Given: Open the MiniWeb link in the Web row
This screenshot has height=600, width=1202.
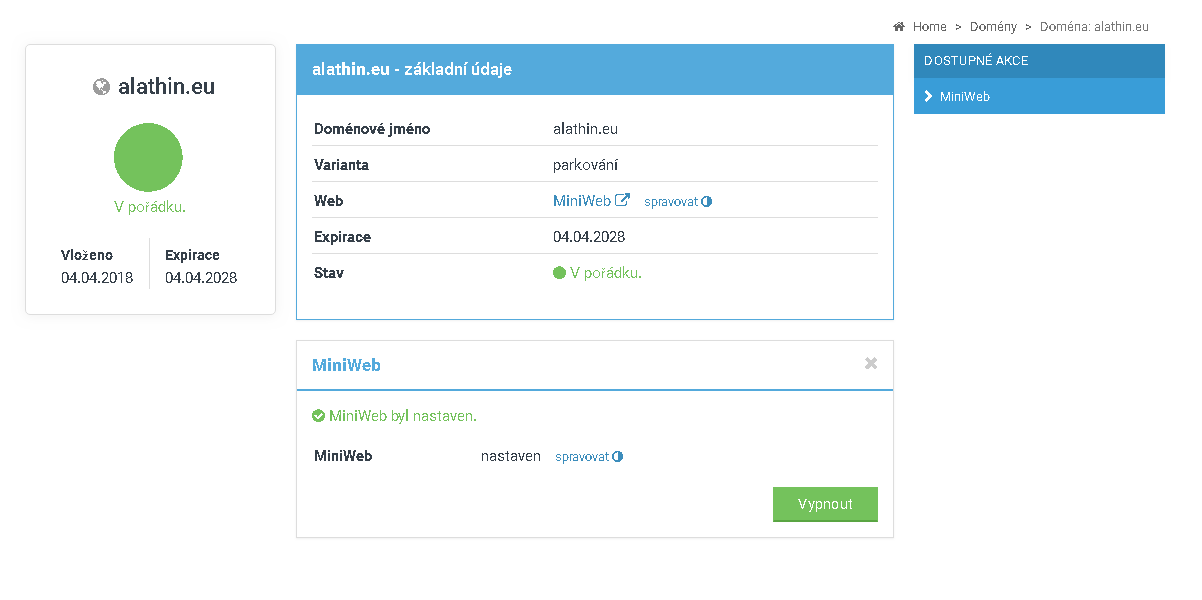Looking at the screenshot, I should tap(581, 201).
